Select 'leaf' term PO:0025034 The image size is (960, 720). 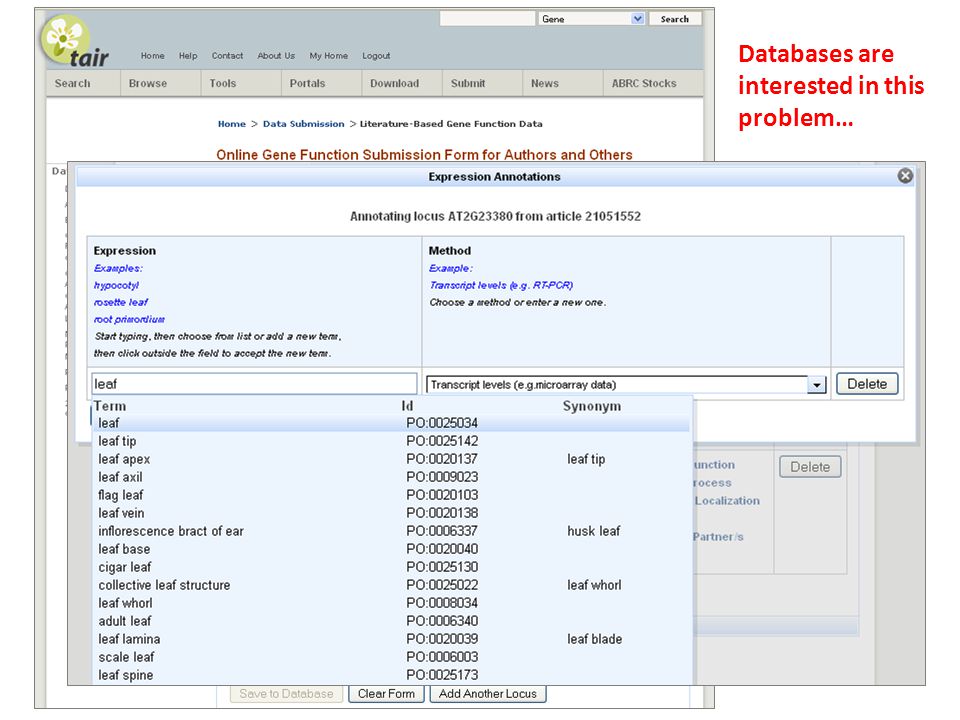(391, 423)
